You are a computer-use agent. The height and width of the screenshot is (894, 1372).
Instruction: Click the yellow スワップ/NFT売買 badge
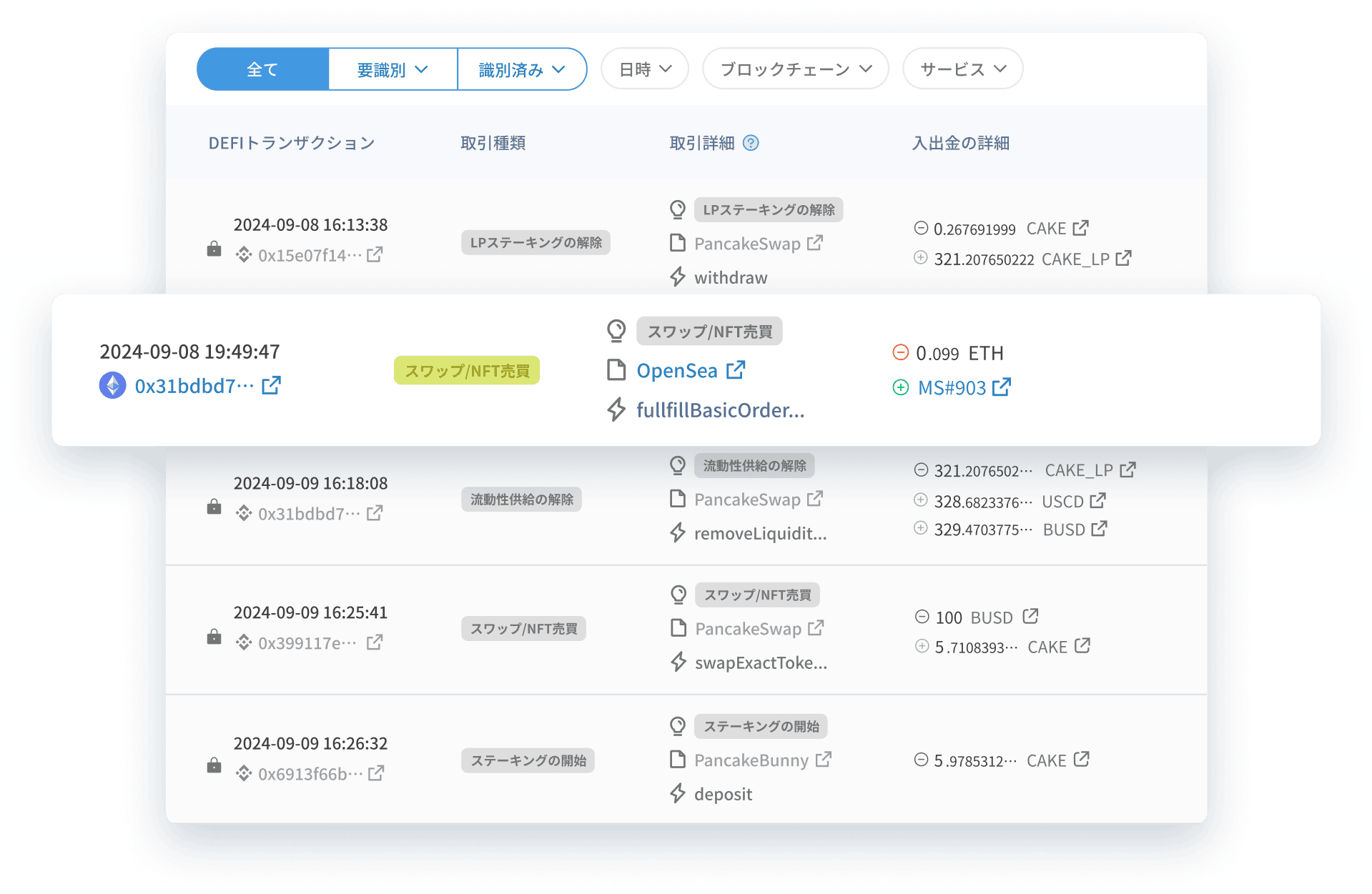point(467,371)
